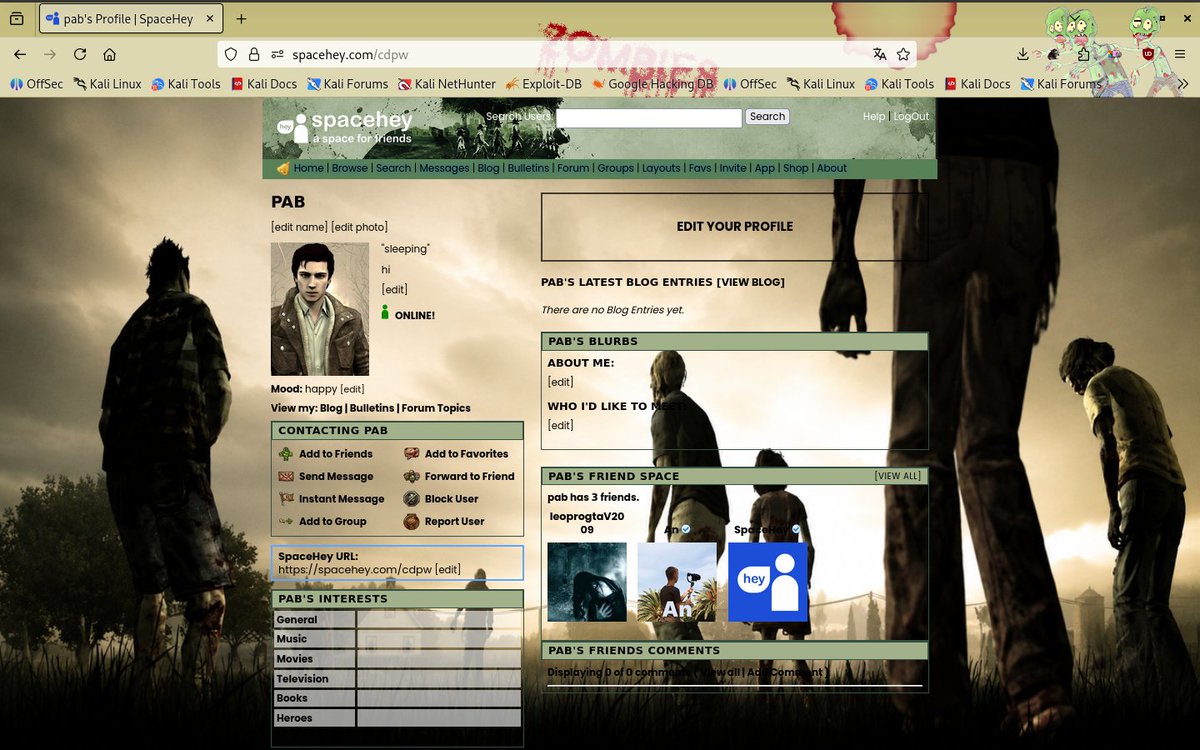The width and height of the screenshot is (1200, 750).
Task: Click the Add to Friends icon
Action: click(x=286, y=454)
